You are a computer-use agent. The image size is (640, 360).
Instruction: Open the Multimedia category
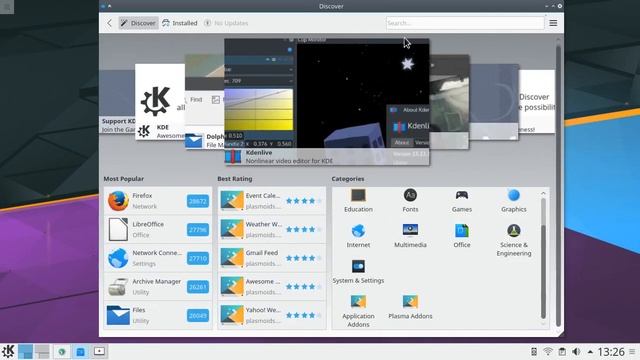(x=410, y=236)
